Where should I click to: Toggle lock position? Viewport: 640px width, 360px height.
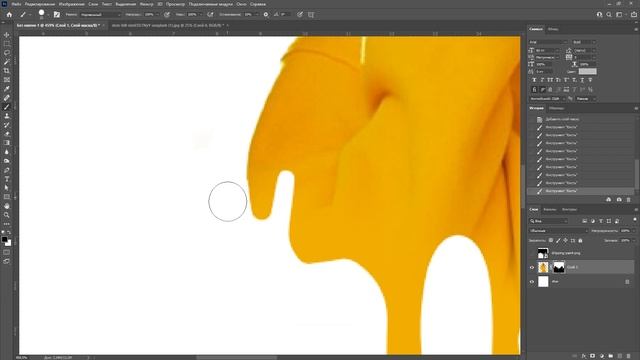[565, 240]
